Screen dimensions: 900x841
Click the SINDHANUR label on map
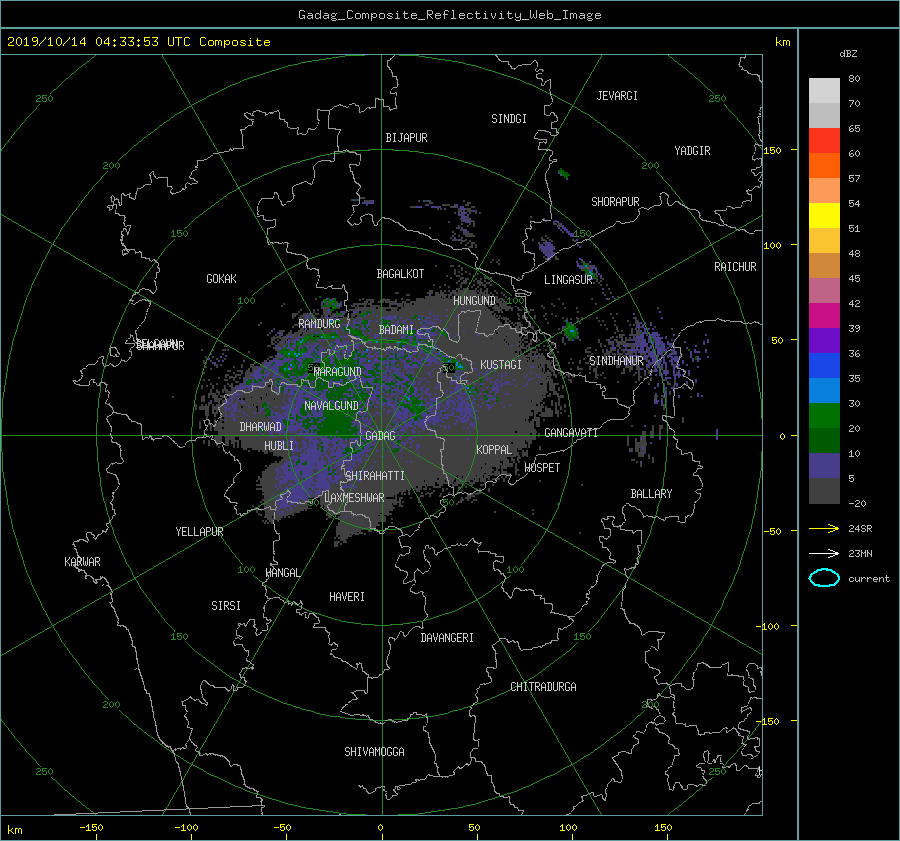tap(616, 361)
